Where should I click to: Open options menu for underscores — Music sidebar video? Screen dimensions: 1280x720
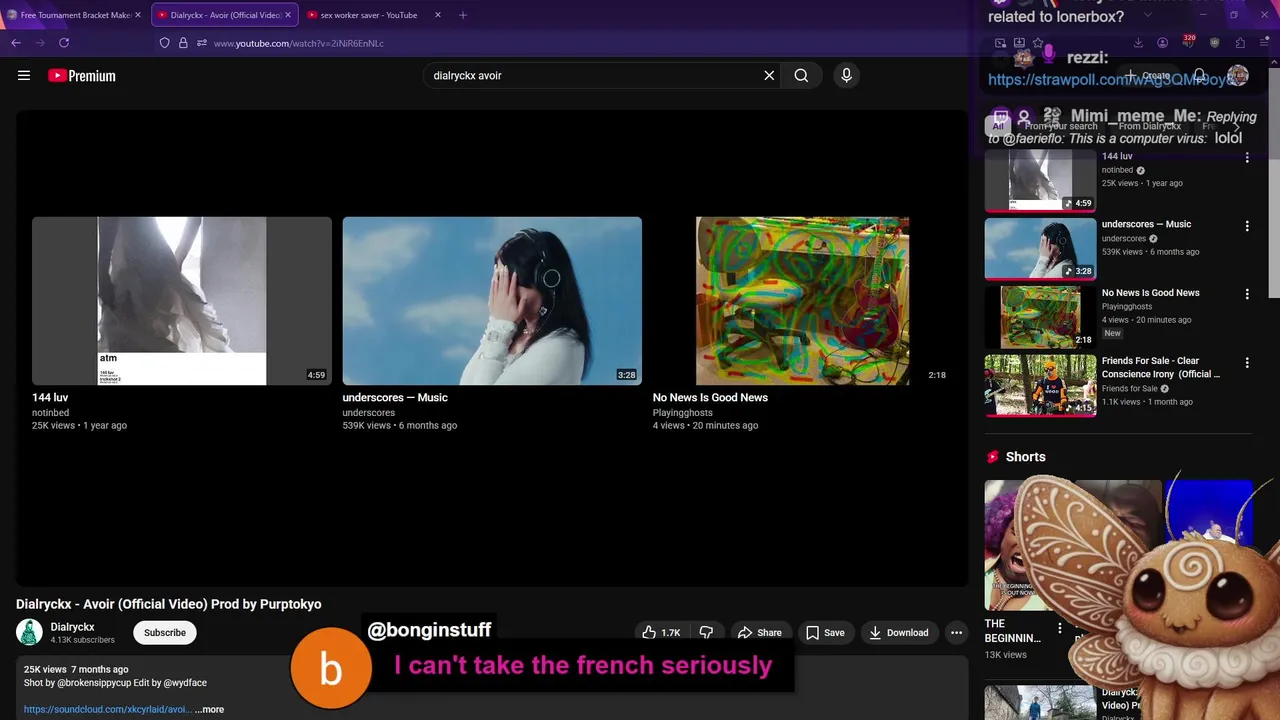click(1247, 226)
